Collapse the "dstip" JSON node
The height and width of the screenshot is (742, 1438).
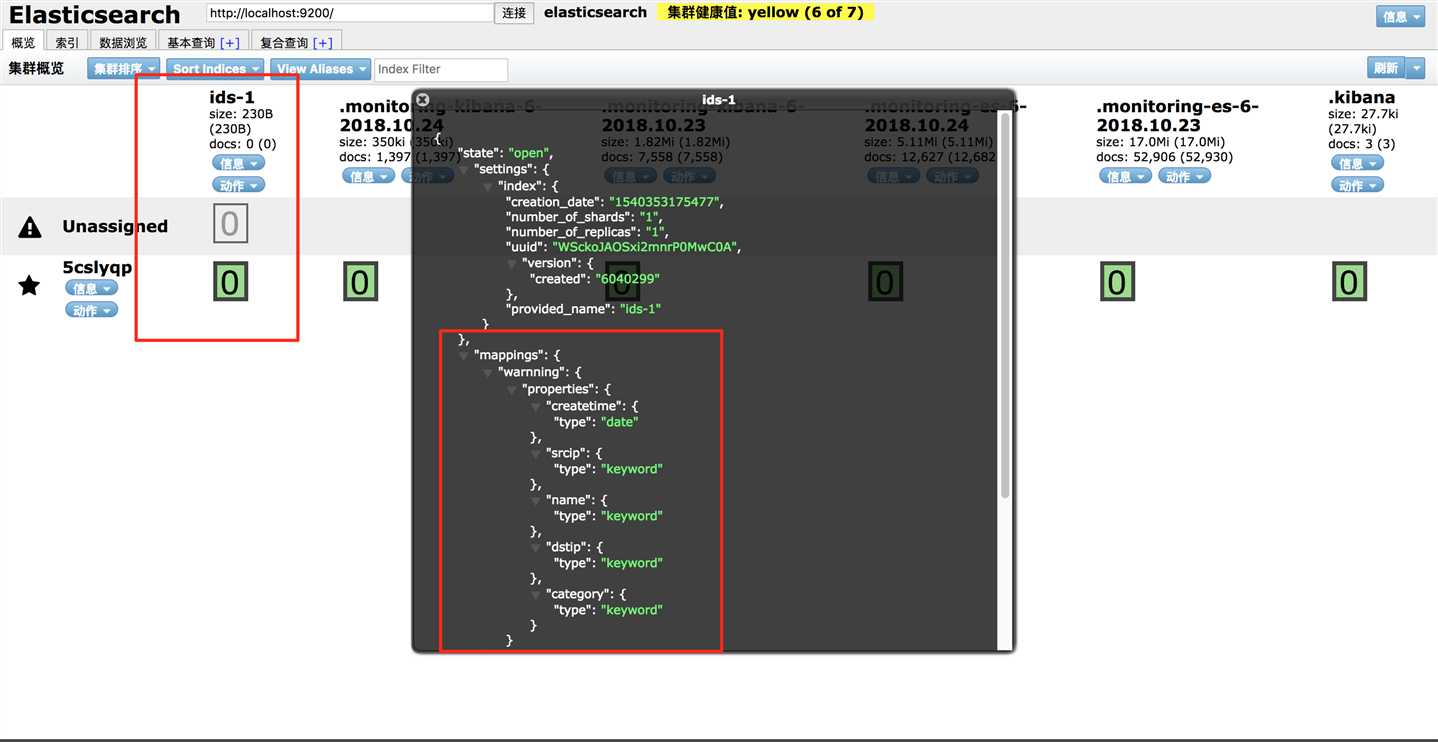click(x=537, y=548)
